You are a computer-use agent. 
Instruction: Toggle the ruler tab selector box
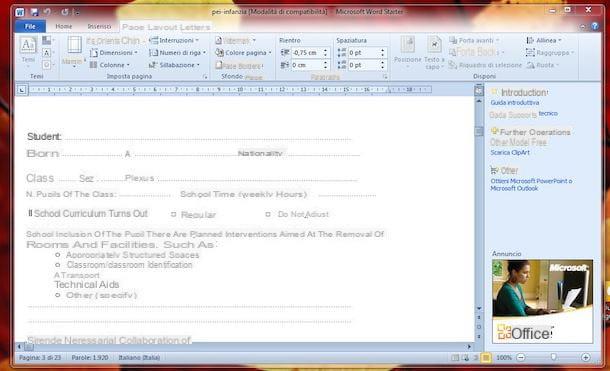coord(22,90)
